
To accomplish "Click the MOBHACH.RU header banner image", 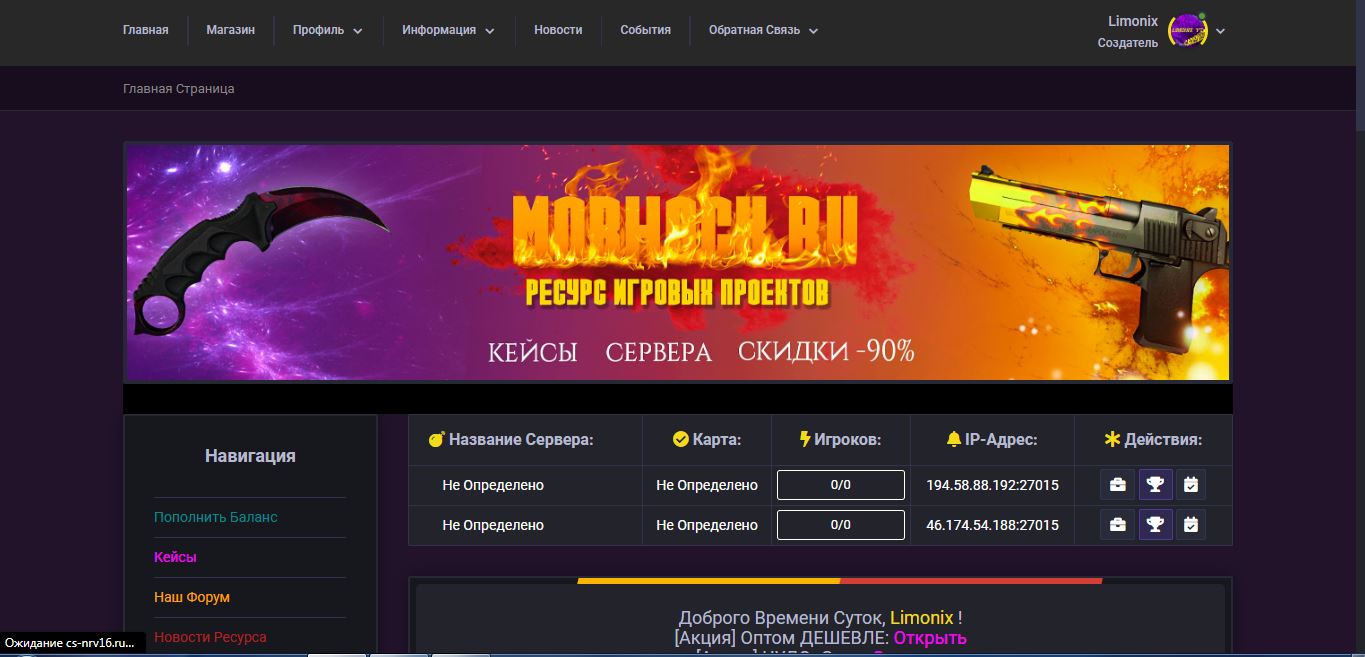I will coord(678,262).
